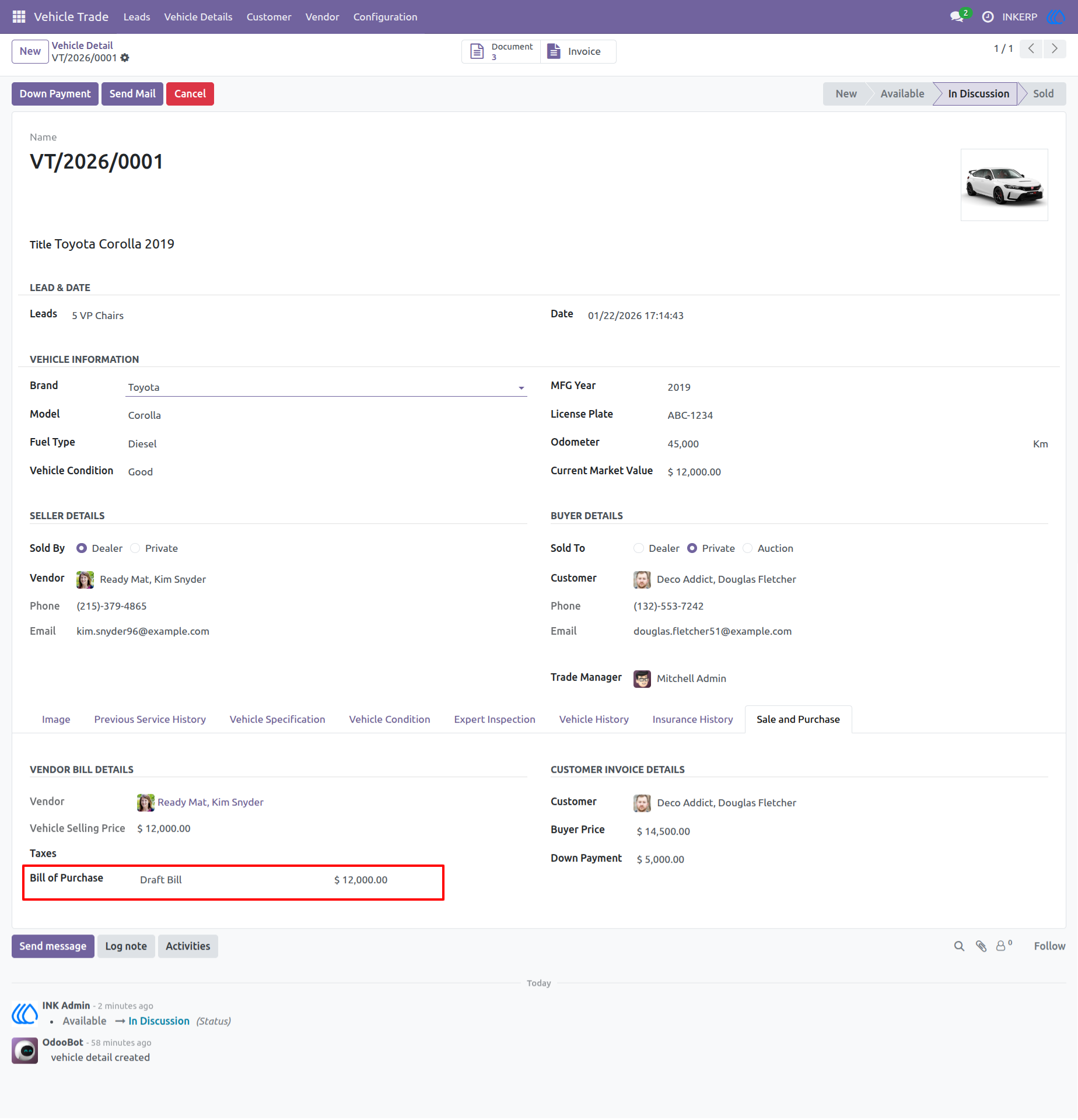Select Private under Sold By
Screen dimensions: 1078x1120
coord(135,548)
